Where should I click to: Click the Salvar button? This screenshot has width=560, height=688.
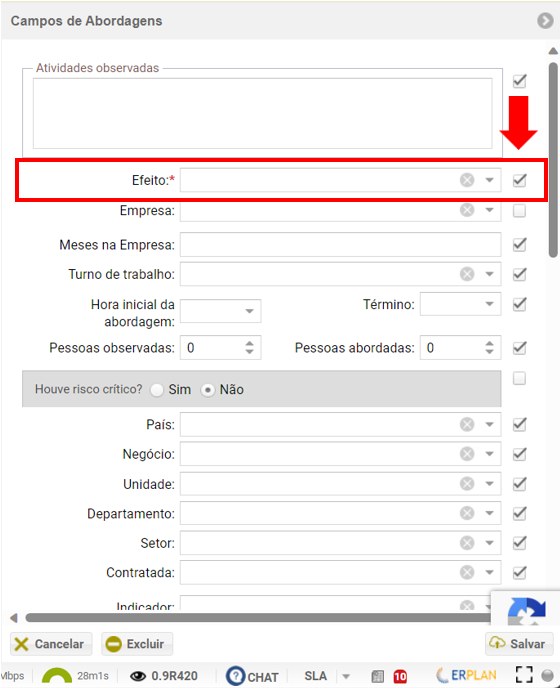point(519,644)
